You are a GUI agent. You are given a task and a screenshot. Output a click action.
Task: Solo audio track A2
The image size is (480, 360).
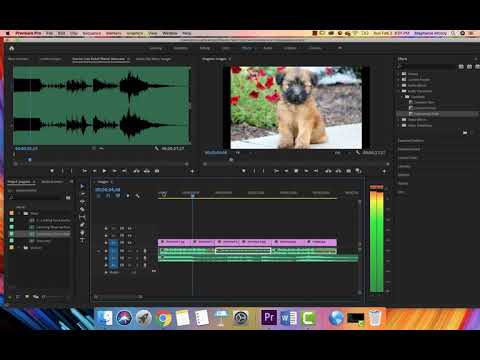pyautogui.click(x=138, y=258)
